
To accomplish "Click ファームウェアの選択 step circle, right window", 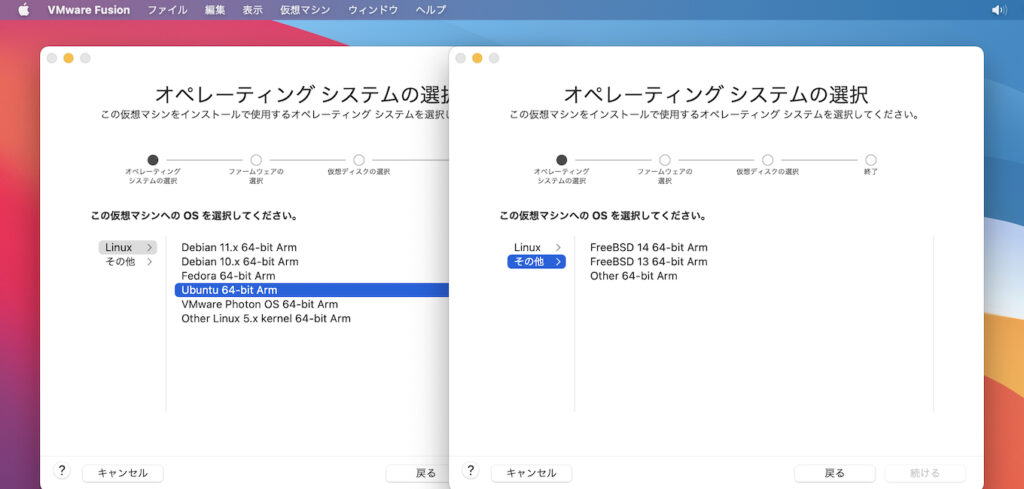I will coord(665,160).
